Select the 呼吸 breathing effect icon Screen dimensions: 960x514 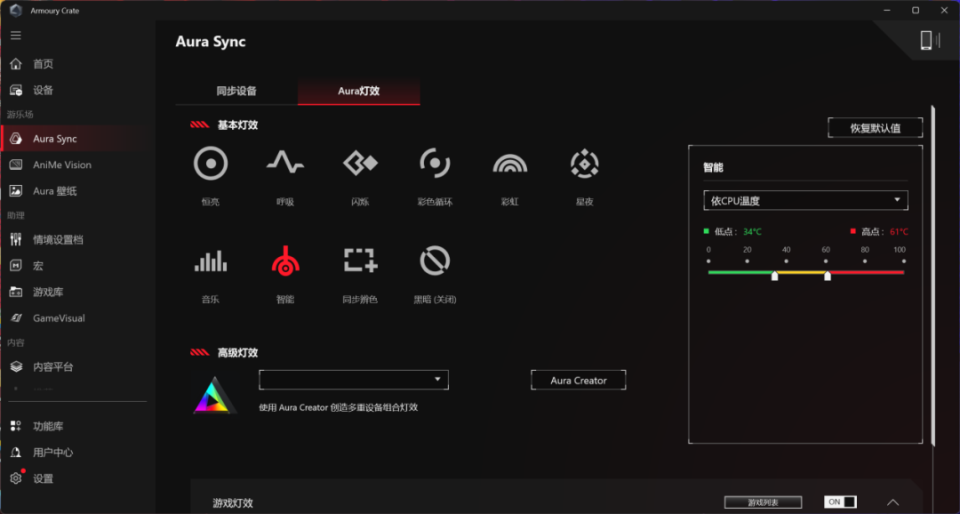(x=285, y=163)
